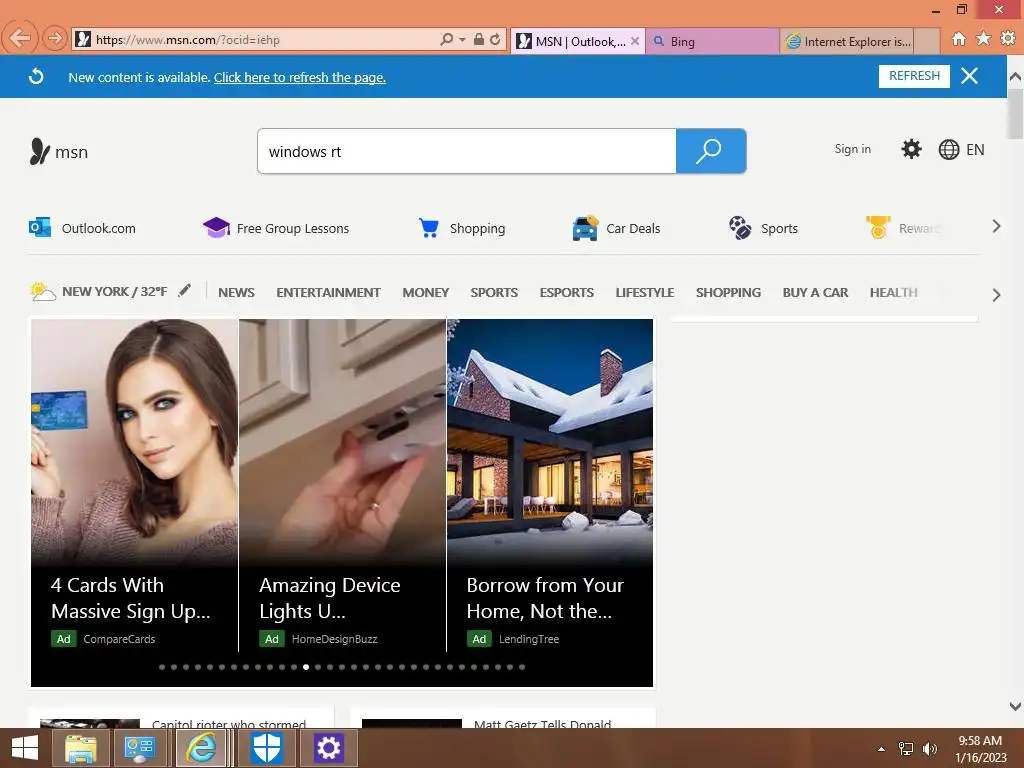The height and width of the screenshot is (768, 1024).
Task: Open Favorites star icon
Action: pyautogui.click(x=984, y=39)
